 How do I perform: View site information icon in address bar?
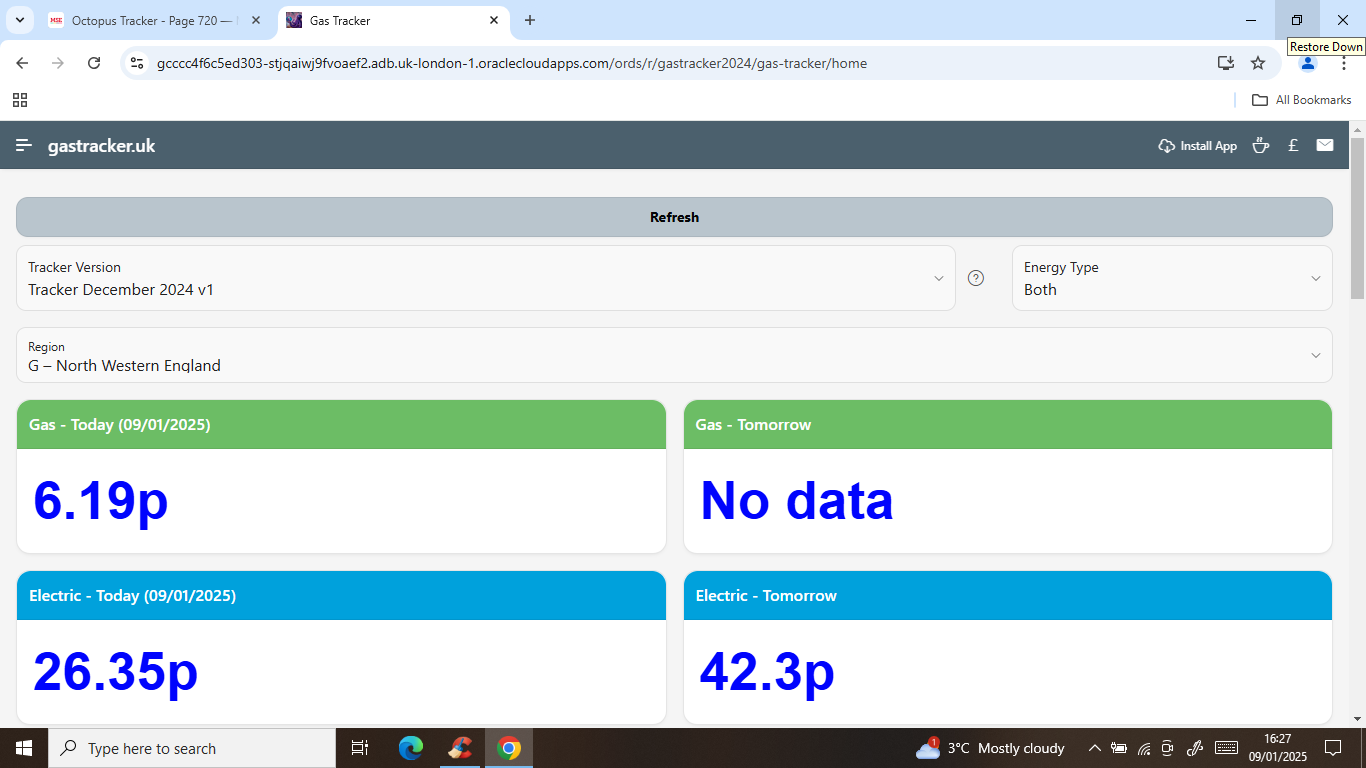pyautogui.click(x=138, y=63)
